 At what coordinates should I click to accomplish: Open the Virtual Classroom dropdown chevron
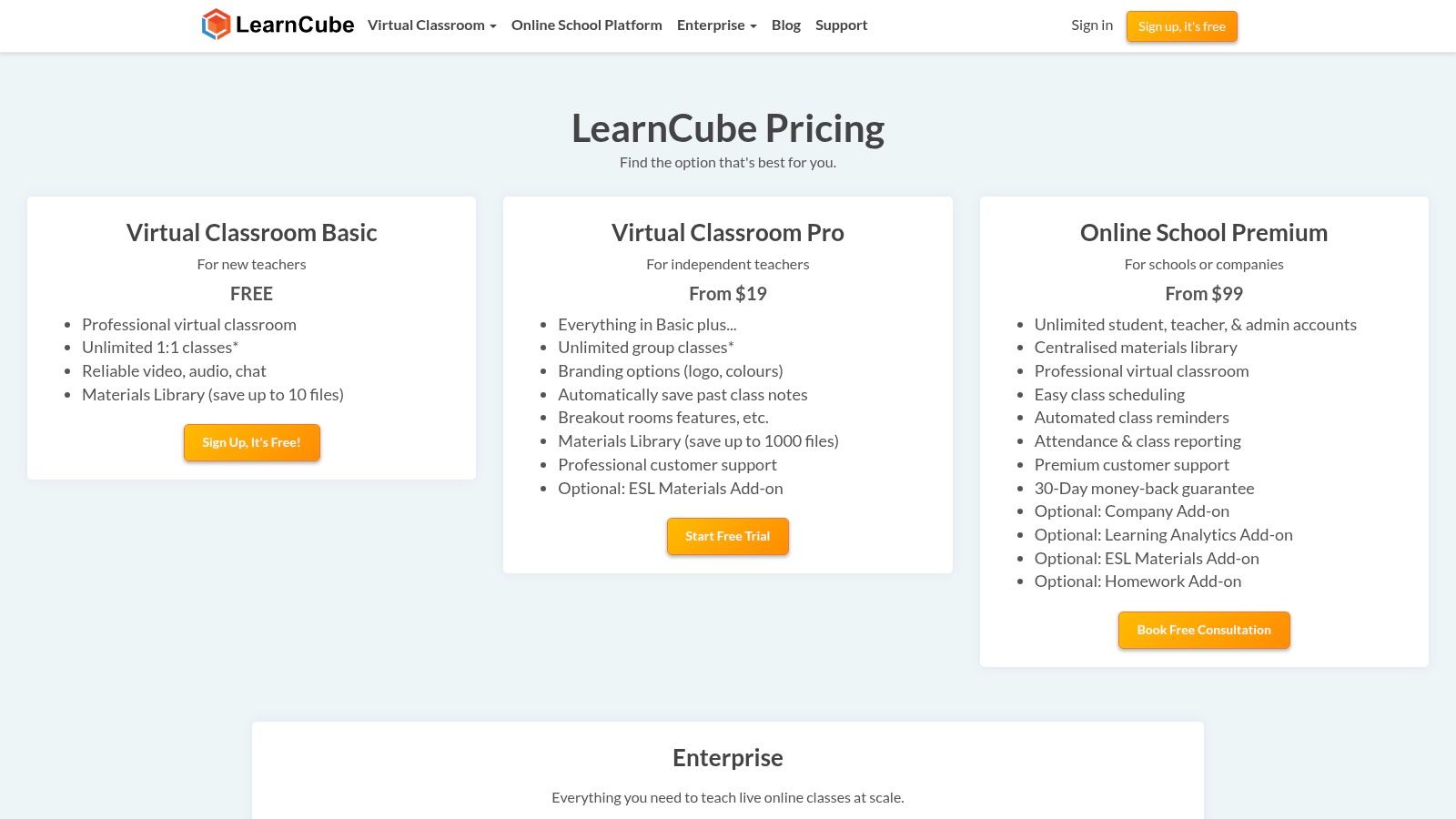point(492,25)
